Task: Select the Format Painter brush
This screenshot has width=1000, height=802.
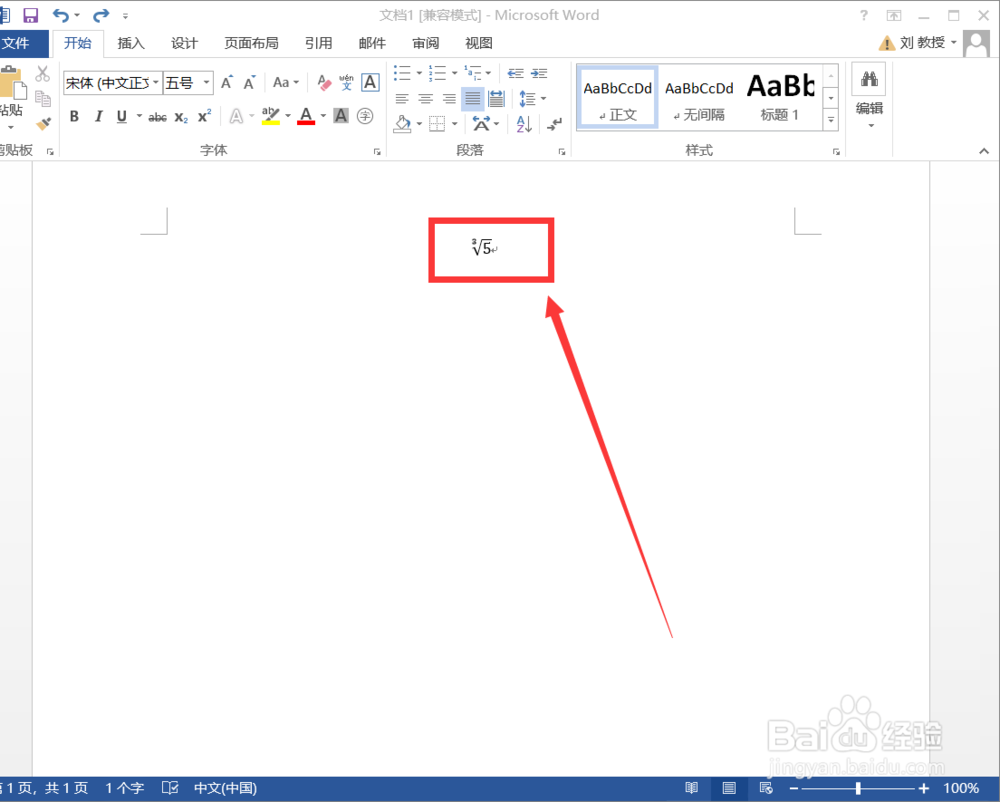Action: pos(43,123)
